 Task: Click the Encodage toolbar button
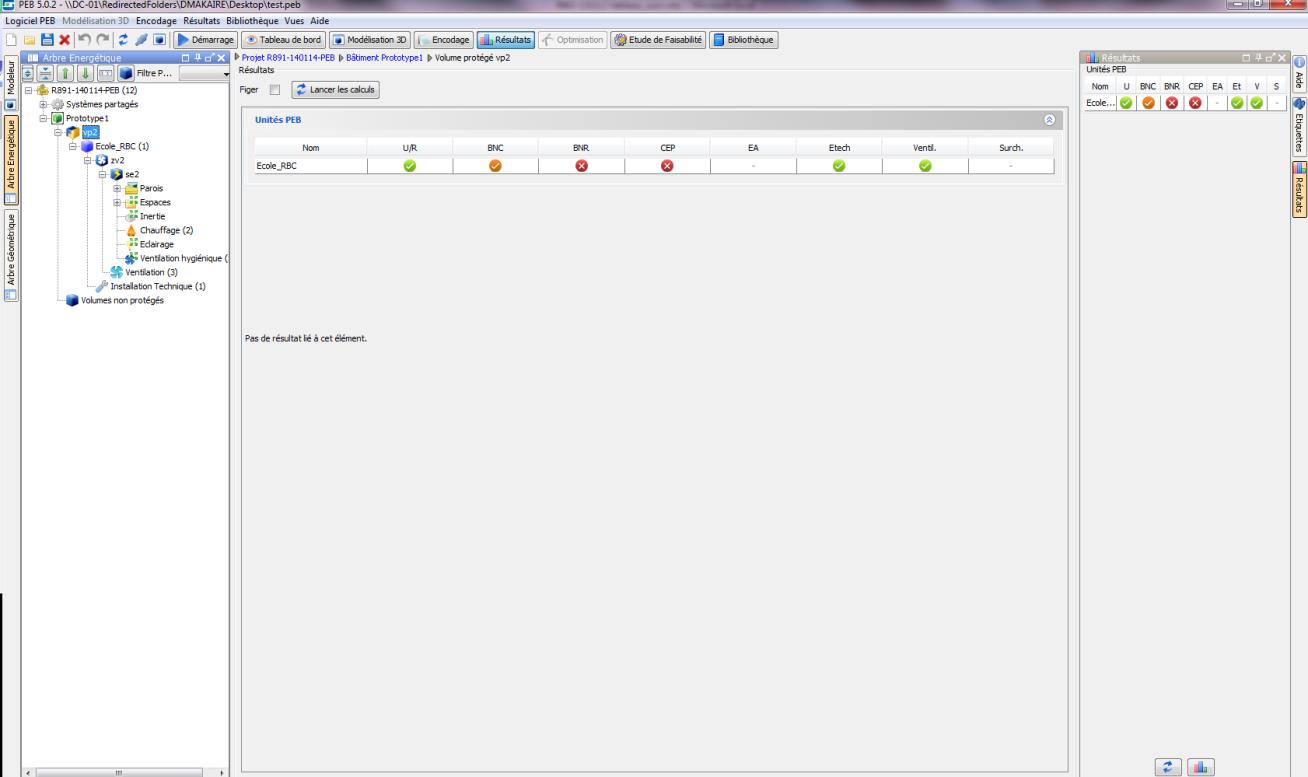point(444,39)
